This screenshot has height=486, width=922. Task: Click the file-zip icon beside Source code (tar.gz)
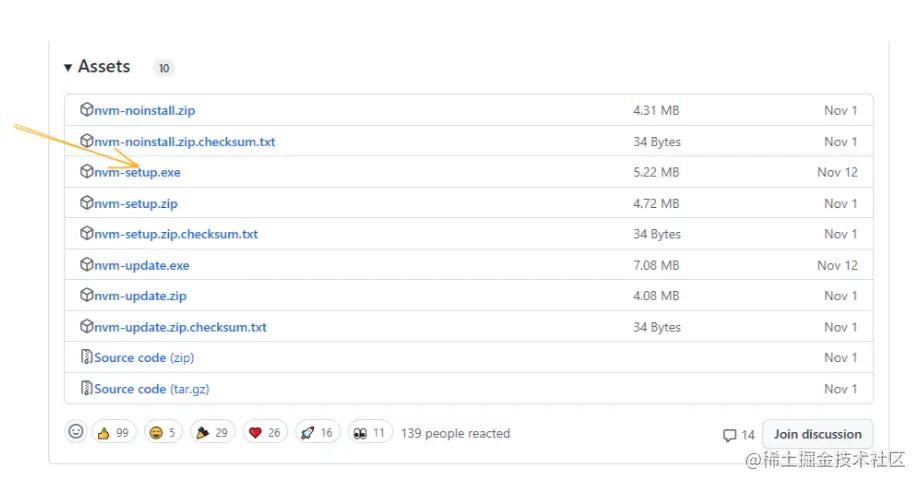pyautogui.click(x=86, y=388)
